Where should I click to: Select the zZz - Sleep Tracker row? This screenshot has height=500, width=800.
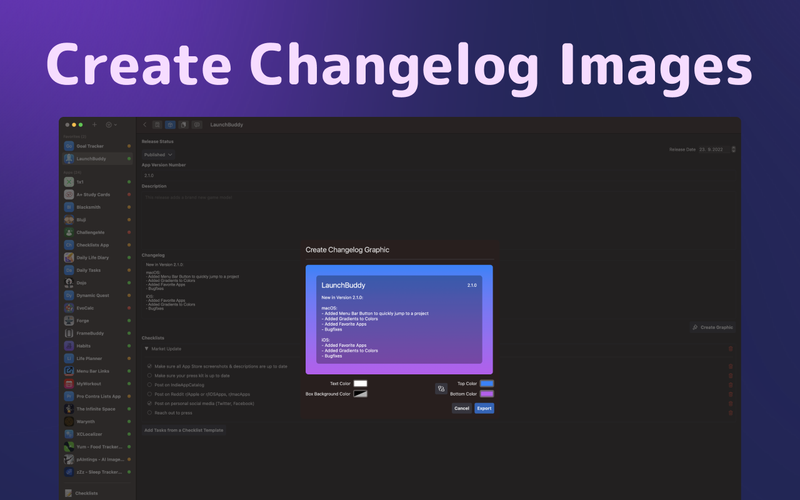pyautogui.click(x=97, y=472)
